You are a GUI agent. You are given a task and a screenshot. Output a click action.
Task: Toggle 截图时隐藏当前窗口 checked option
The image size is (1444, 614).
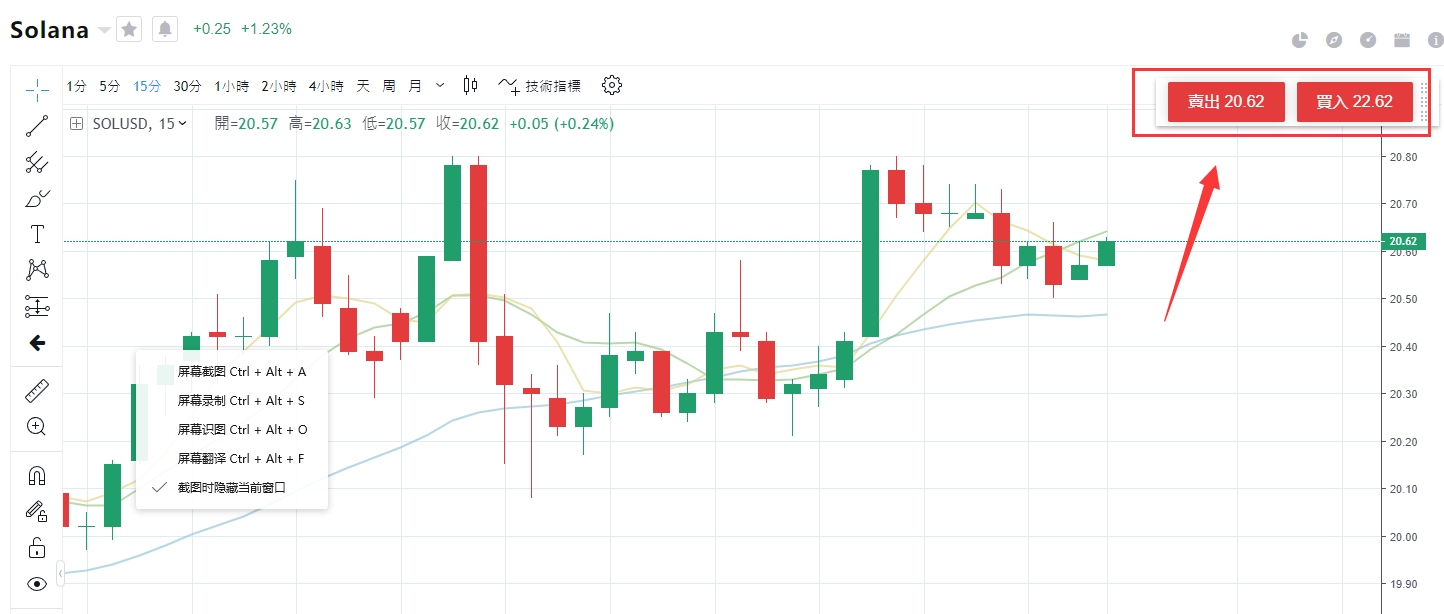pyautogui.click(x=232, y=488)
